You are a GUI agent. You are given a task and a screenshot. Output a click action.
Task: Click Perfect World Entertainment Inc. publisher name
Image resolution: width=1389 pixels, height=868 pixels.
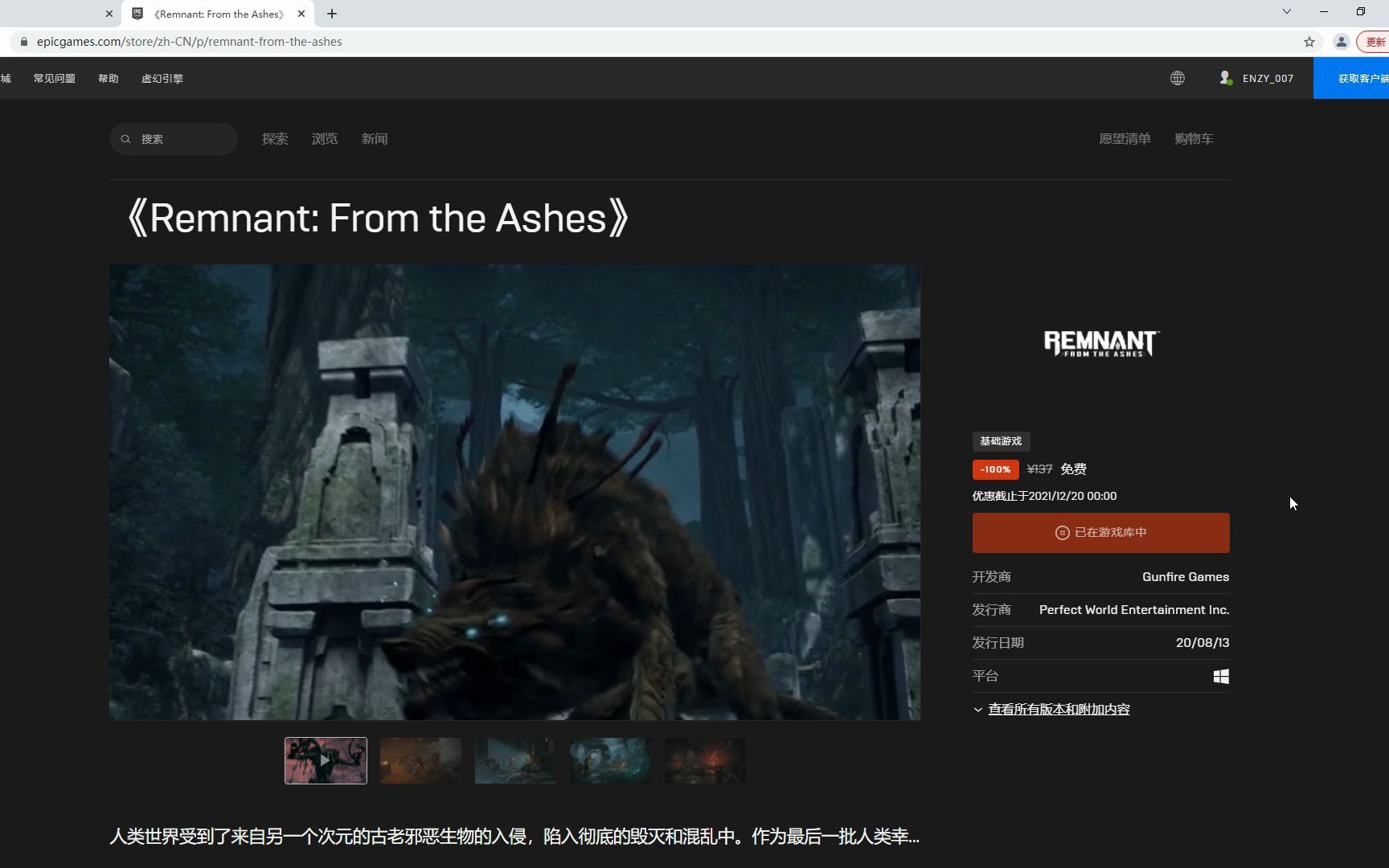click(1134, 610)
